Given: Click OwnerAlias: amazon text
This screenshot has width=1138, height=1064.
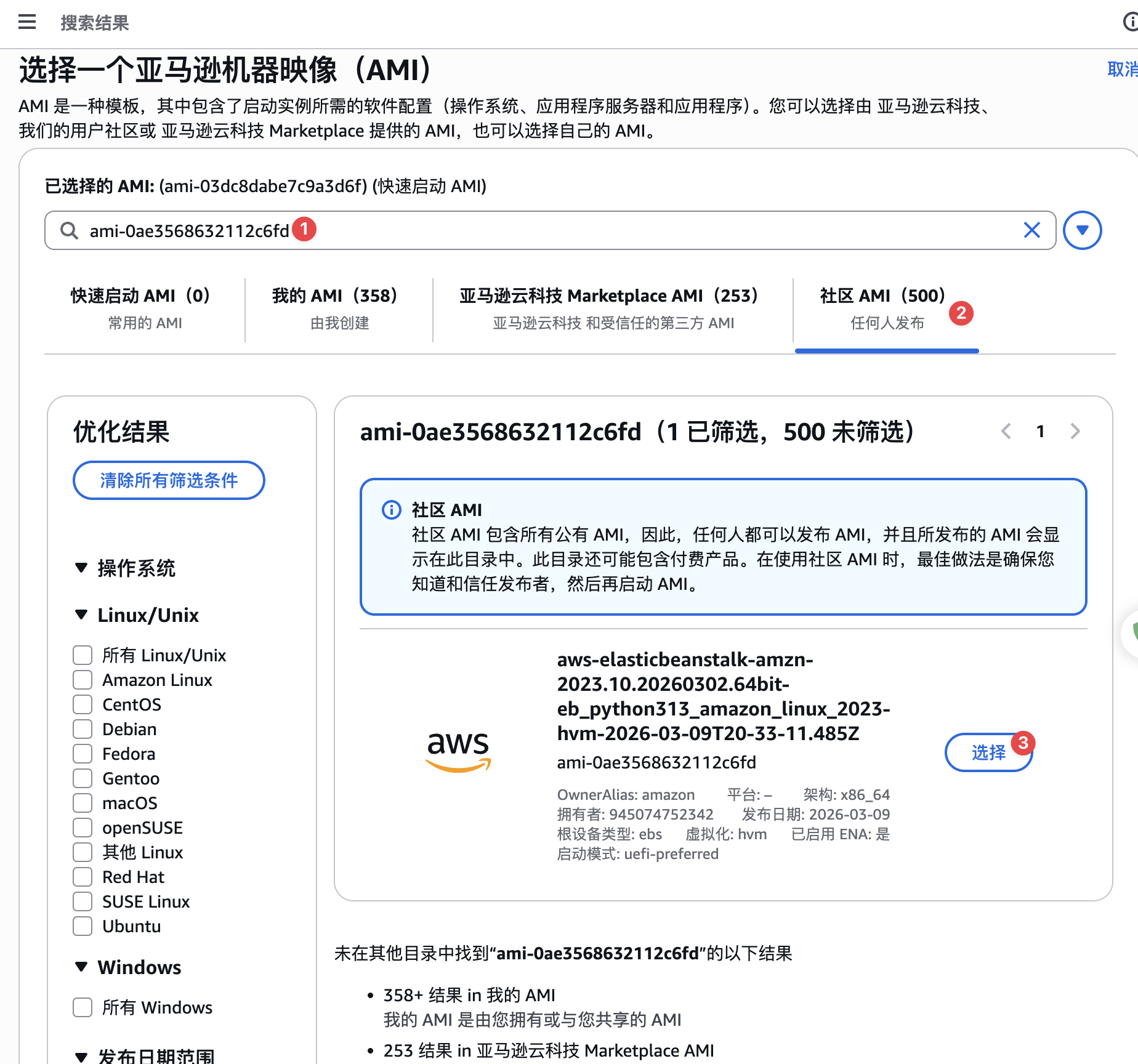Looking at the screenshot, I should [x=626, y=794].
